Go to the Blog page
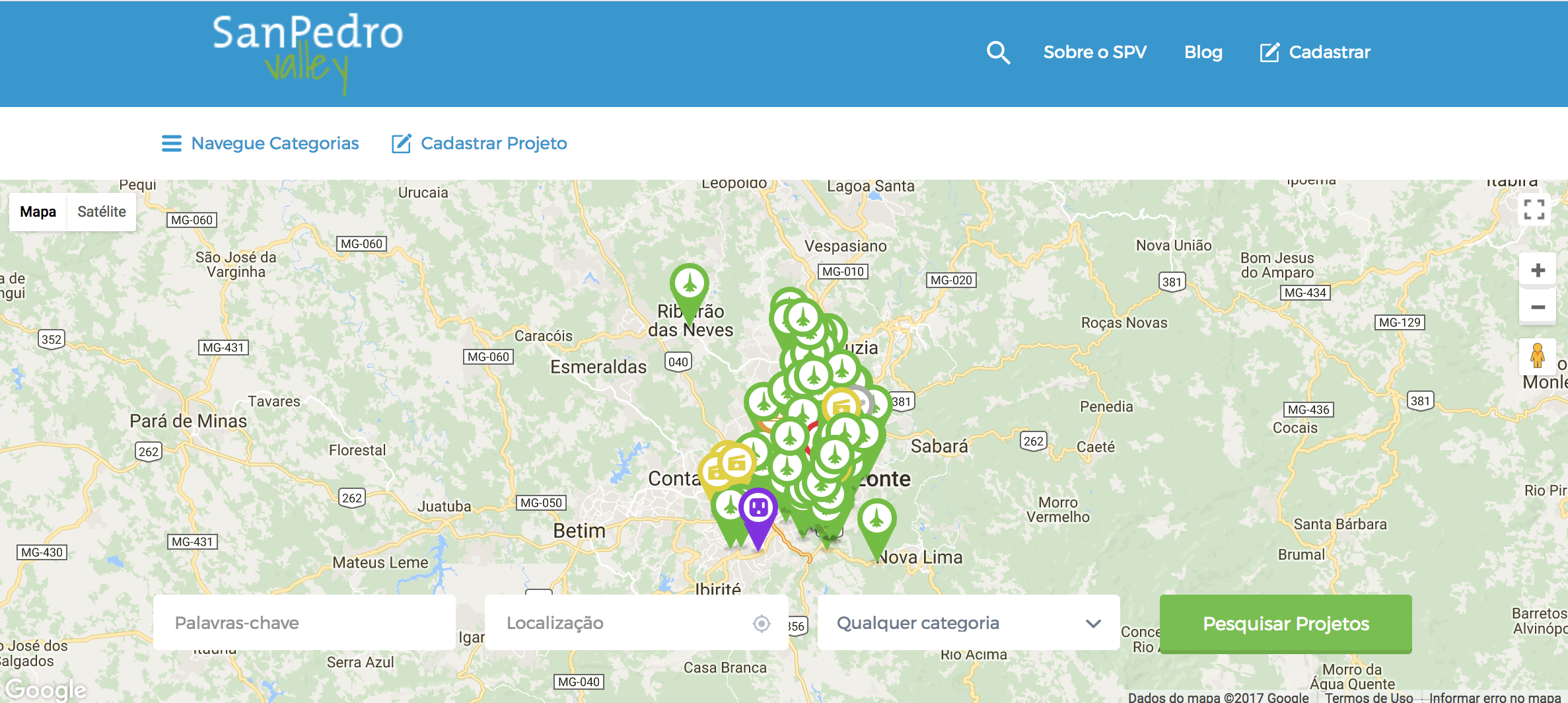1568x703 pixels. 1203,52
